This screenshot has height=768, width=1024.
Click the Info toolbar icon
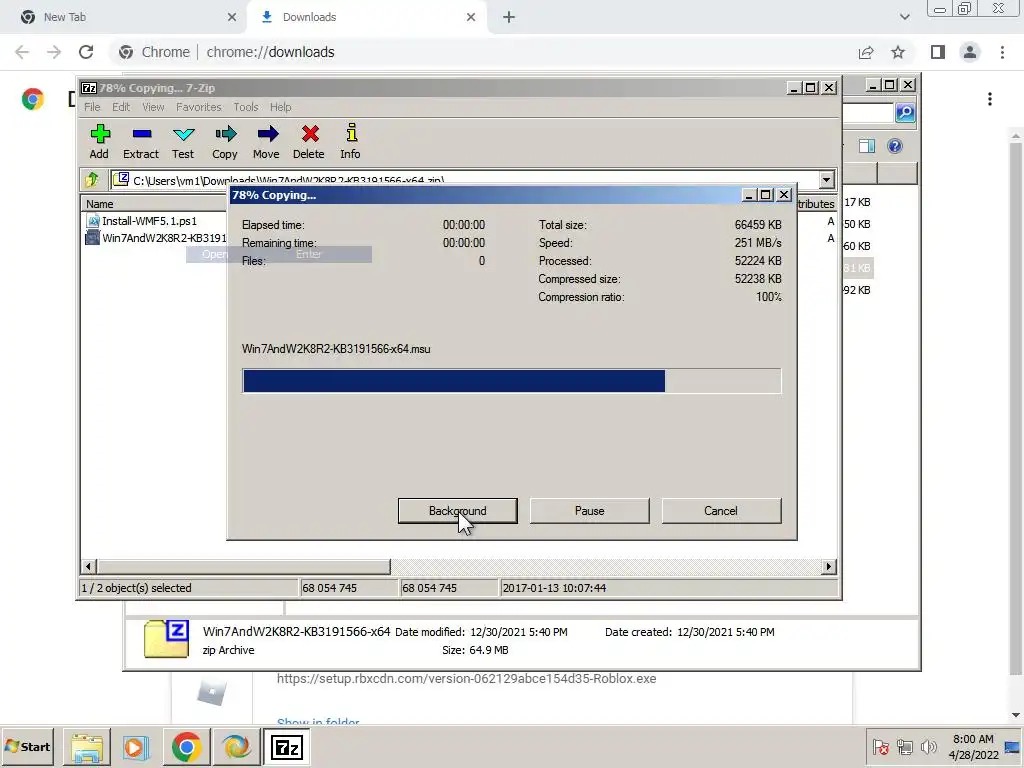(x=351, y=141)
